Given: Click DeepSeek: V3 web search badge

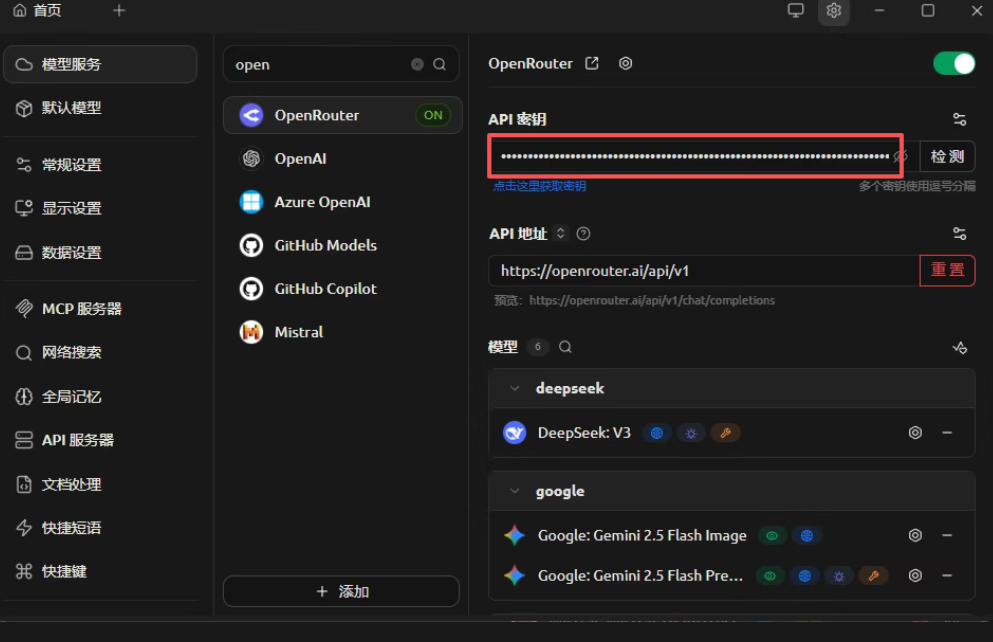Looking at the screenshot, I should click(x=657, y=433).
